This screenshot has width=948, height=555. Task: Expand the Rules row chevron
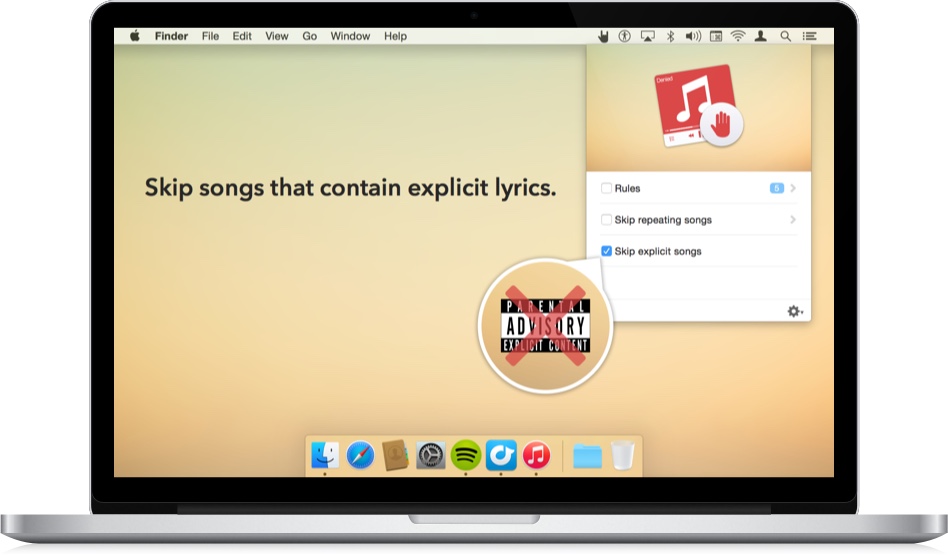[793, 188]
